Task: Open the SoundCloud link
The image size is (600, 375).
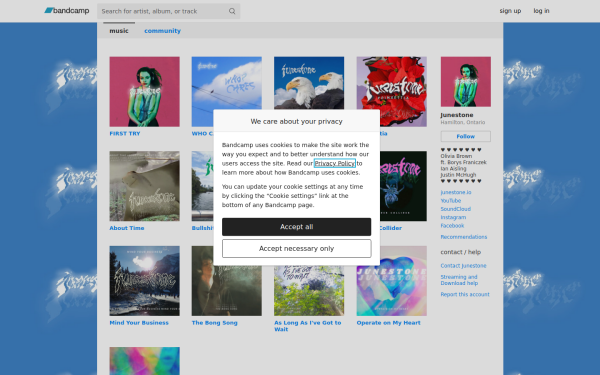Action: tap(455, 209)
